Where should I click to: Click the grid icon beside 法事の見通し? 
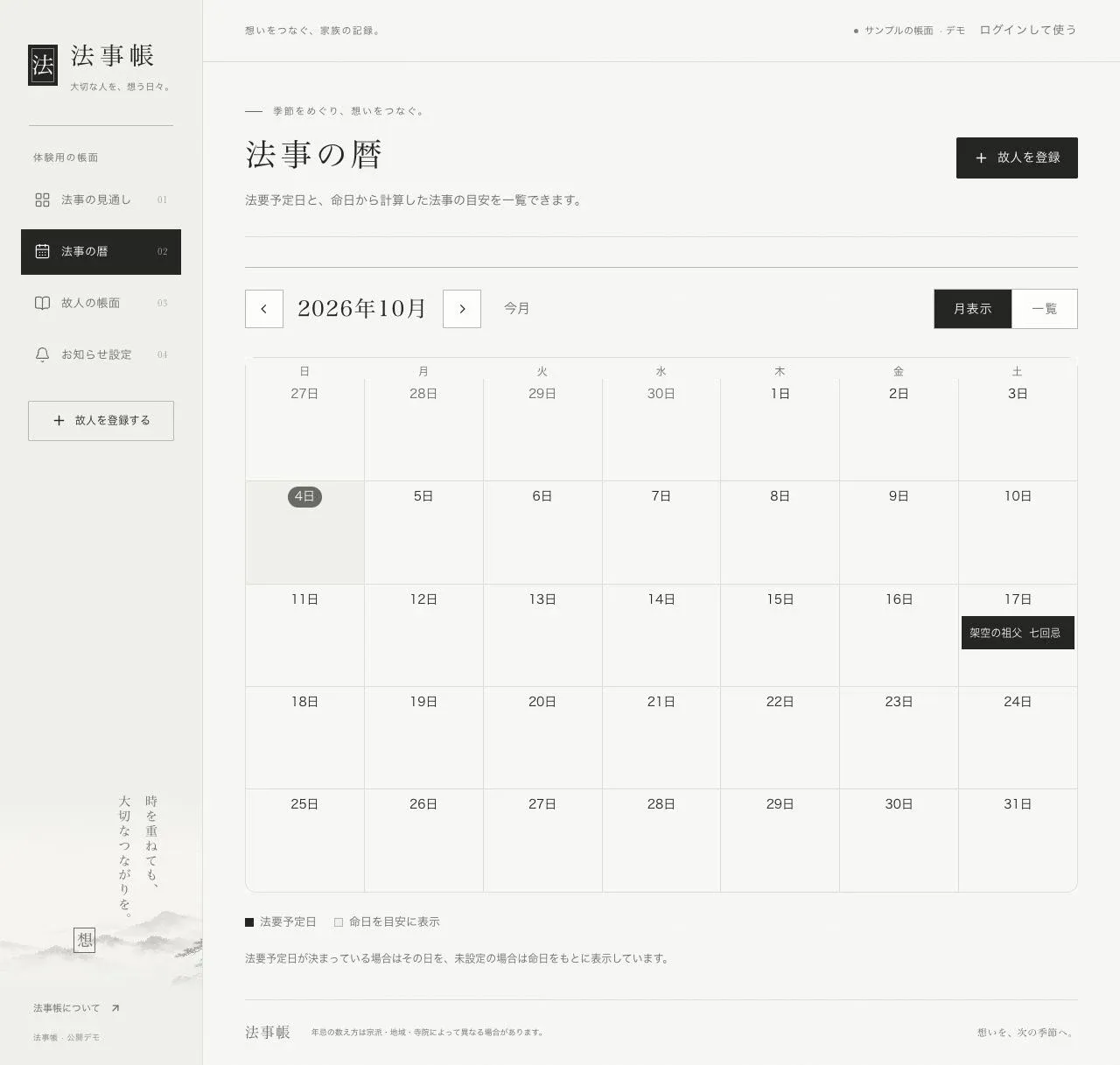(x=42, y=200)
